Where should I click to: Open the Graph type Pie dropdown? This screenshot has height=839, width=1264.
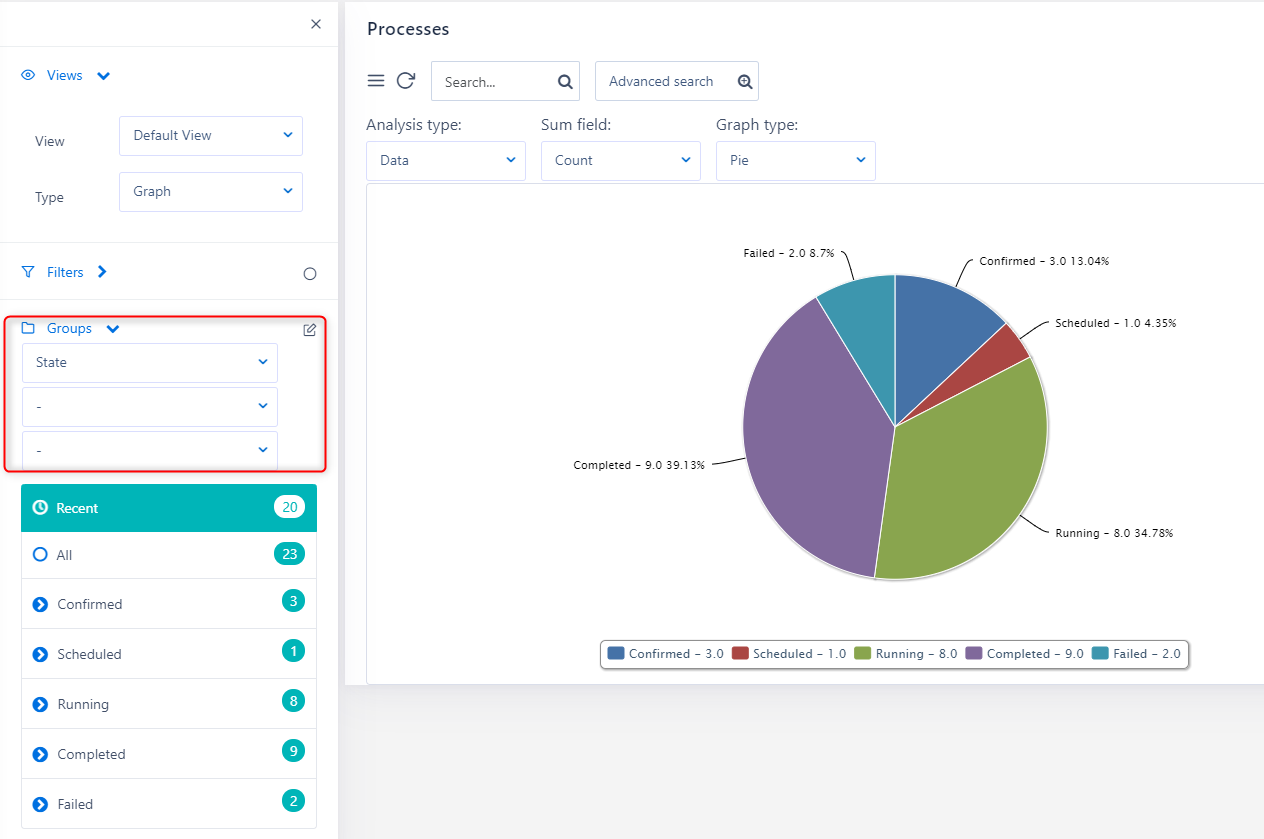[796, 160]
